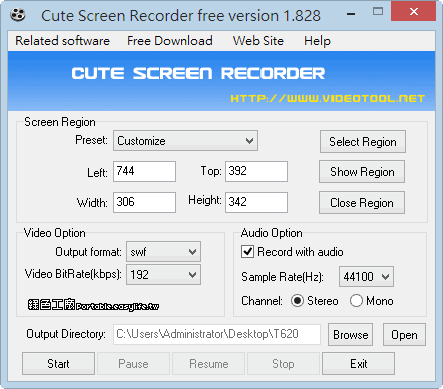Start recording with the Start button
Screen dimensions: 443x389
(59, 364)
